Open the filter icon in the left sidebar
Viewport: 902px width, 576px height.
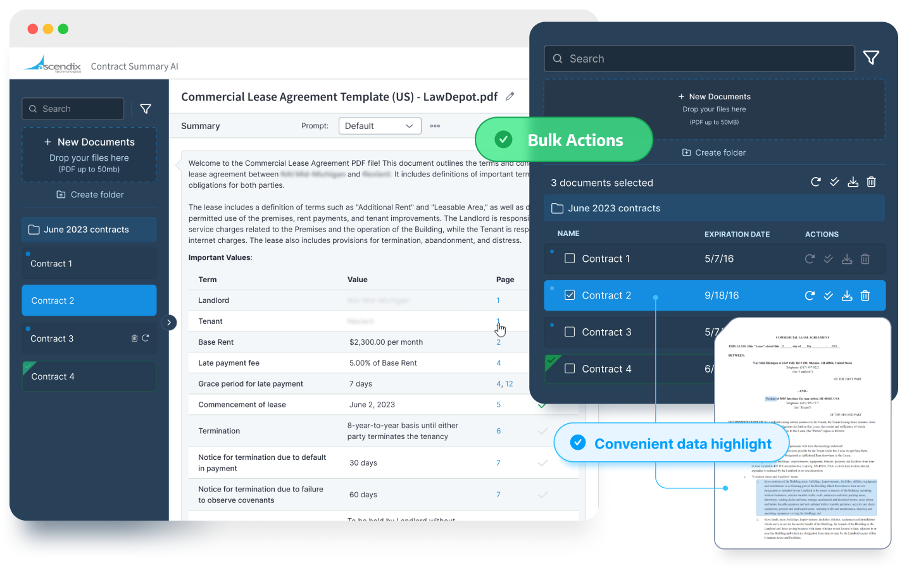pyautogui.click(x=146, y=109)
